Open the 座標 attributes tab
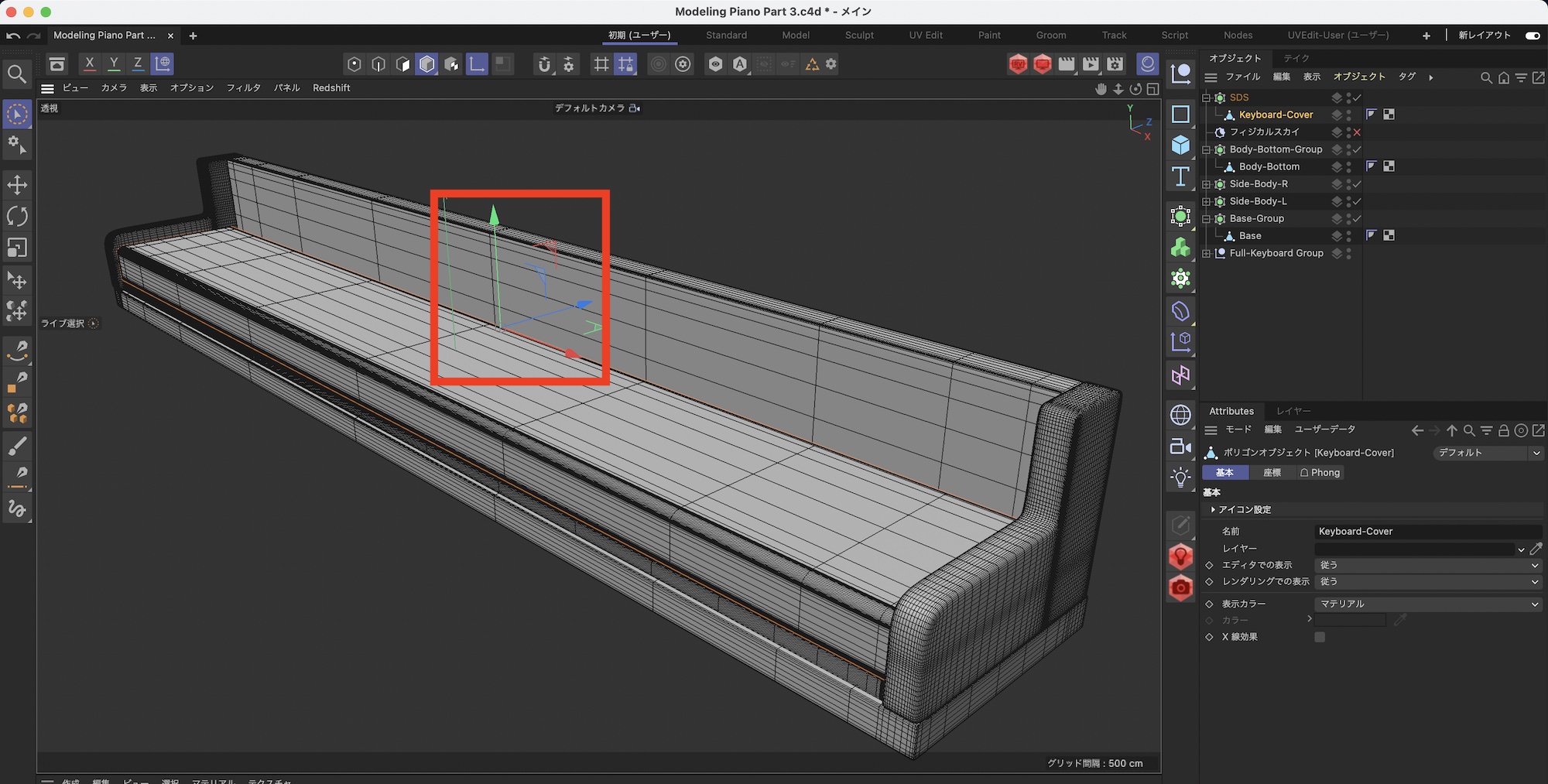The image size is (1548, 784). tap(1272, 473)
